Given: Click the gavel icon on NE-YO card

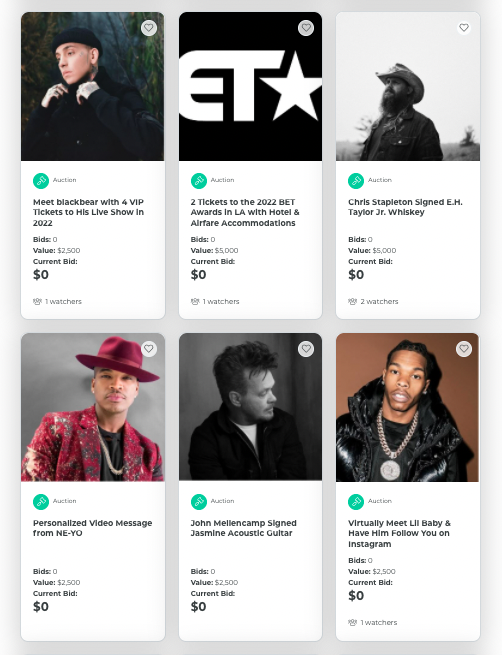Looking at the screenshot, I should (x=41, y=502).
